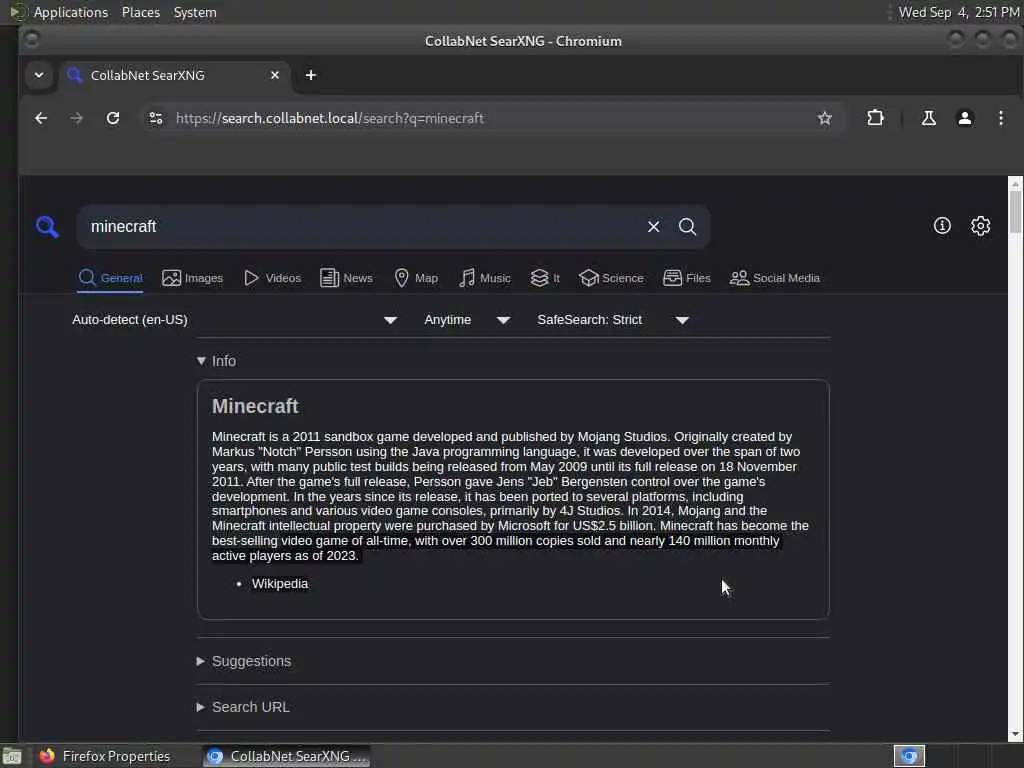Click the tab favicon magnifier icon
The height and width of the screenshot is (768, 1024).
tap(74, 75)
